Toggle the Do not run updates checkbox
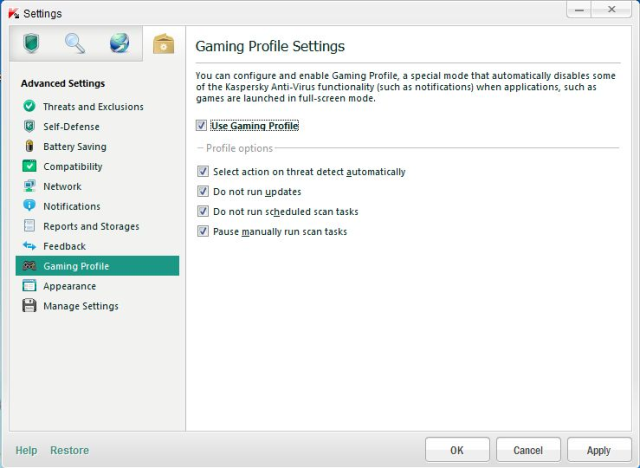Image resolution: width=640 pixels, height=468 pixels. pyautogui.click(x=203, y=192)
